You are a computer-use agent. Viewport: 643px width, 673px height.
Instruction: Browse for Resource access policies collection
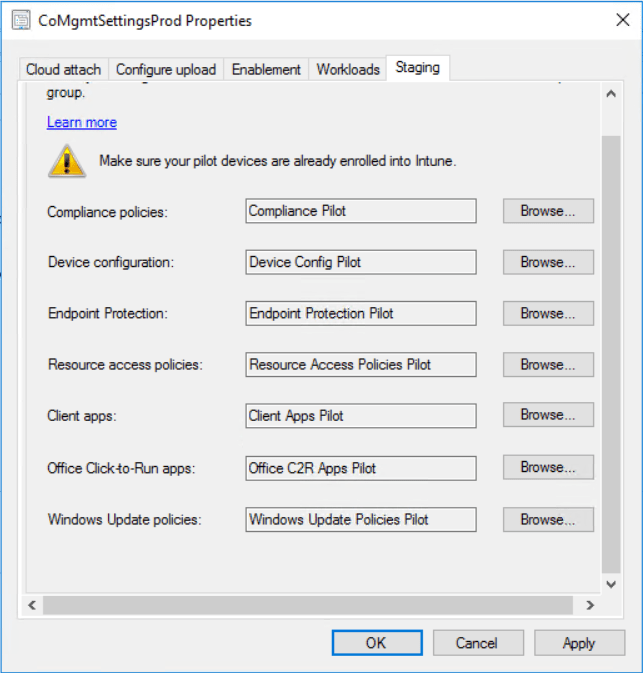(x=548, y=365)
